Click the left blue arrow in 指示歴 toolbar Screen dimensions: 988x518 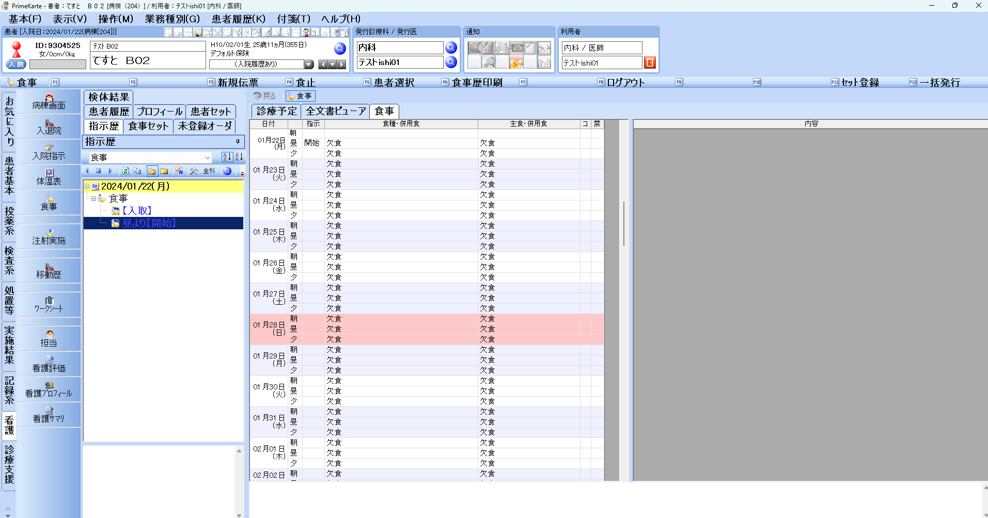[x=87, y=171]
